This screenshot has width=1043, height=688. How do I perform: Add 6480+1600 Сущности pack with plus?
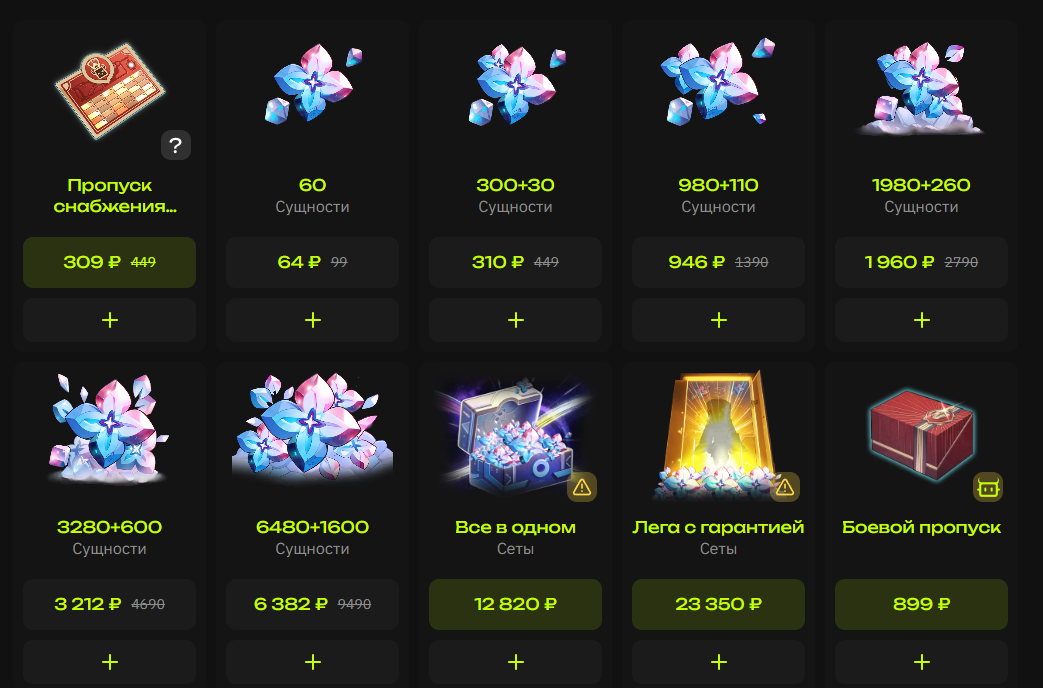click(x=312, y=662)
